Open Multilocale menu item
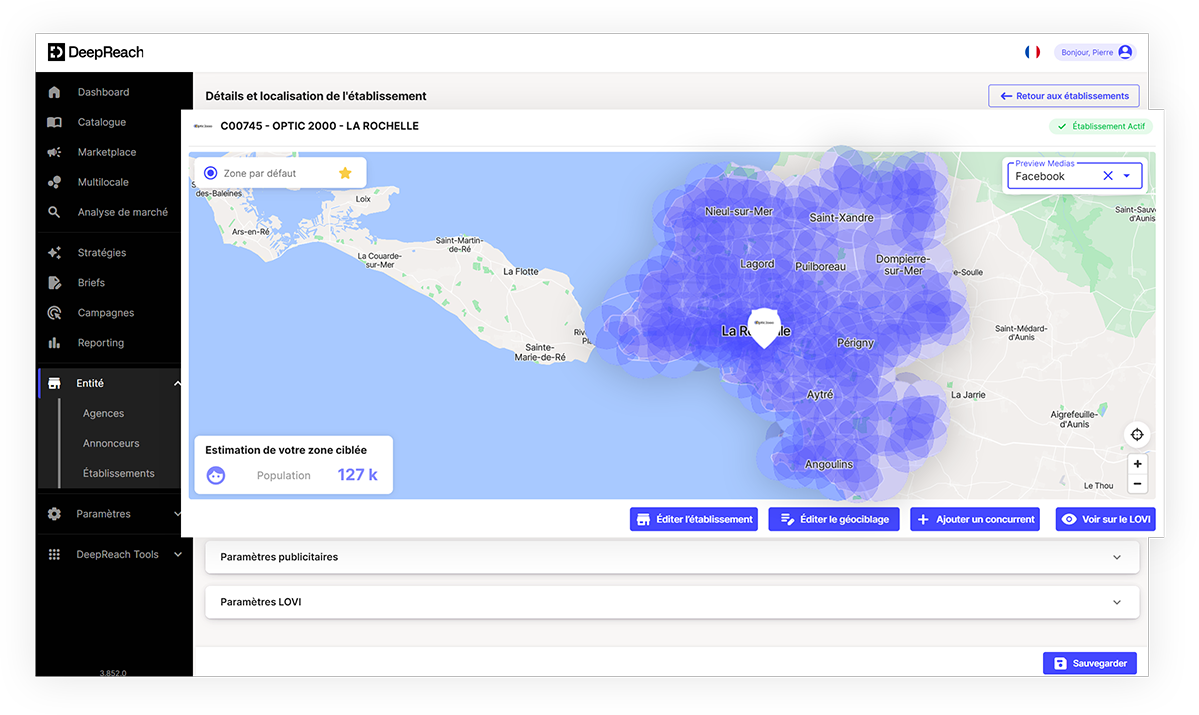Screen dimensions: 1199x715 click(x=103, y=182)
